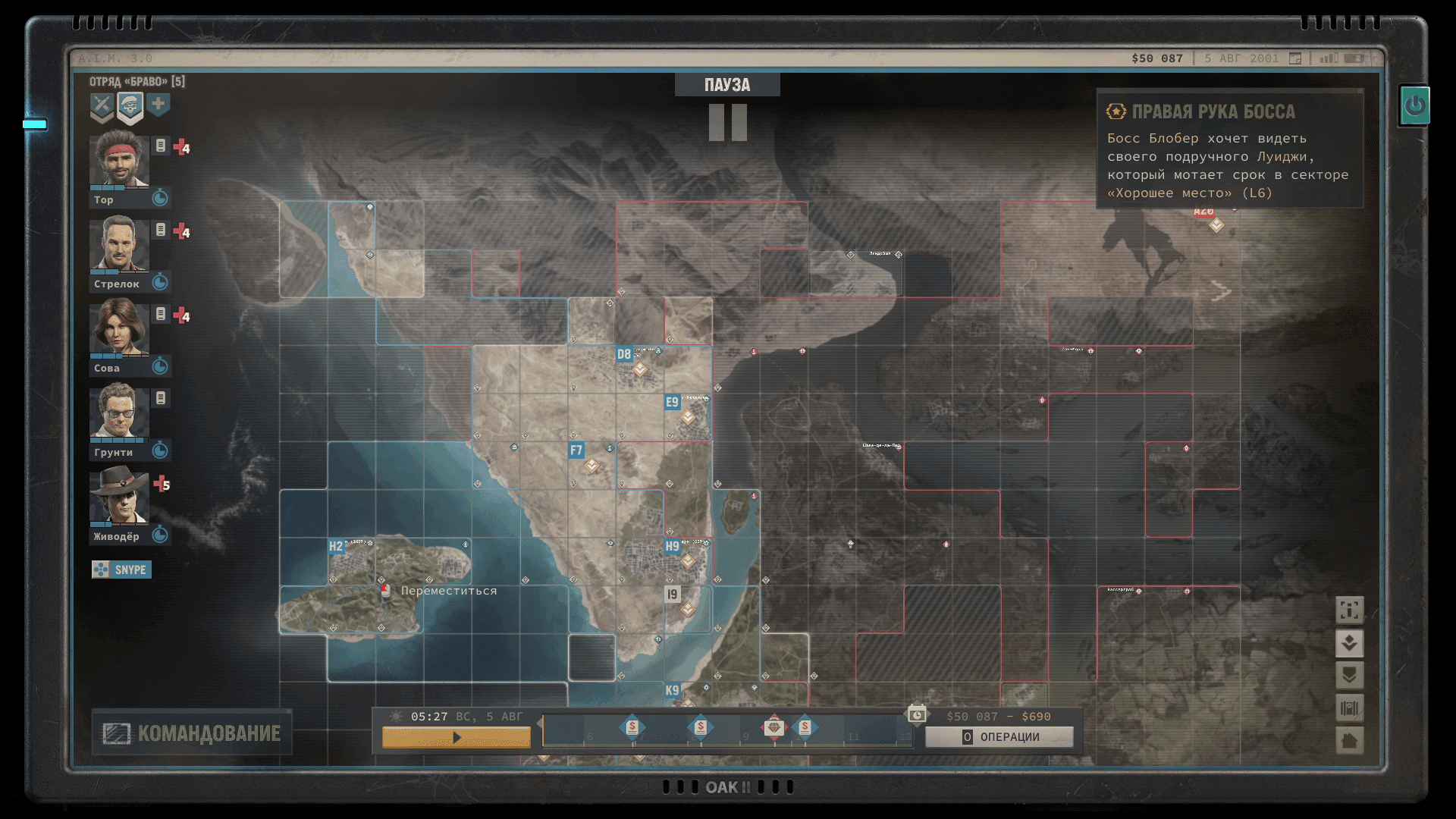This screenshot has height=819, width=1456.
Task: Click the first dollar event on the timeline
Action: coord(632,727)
